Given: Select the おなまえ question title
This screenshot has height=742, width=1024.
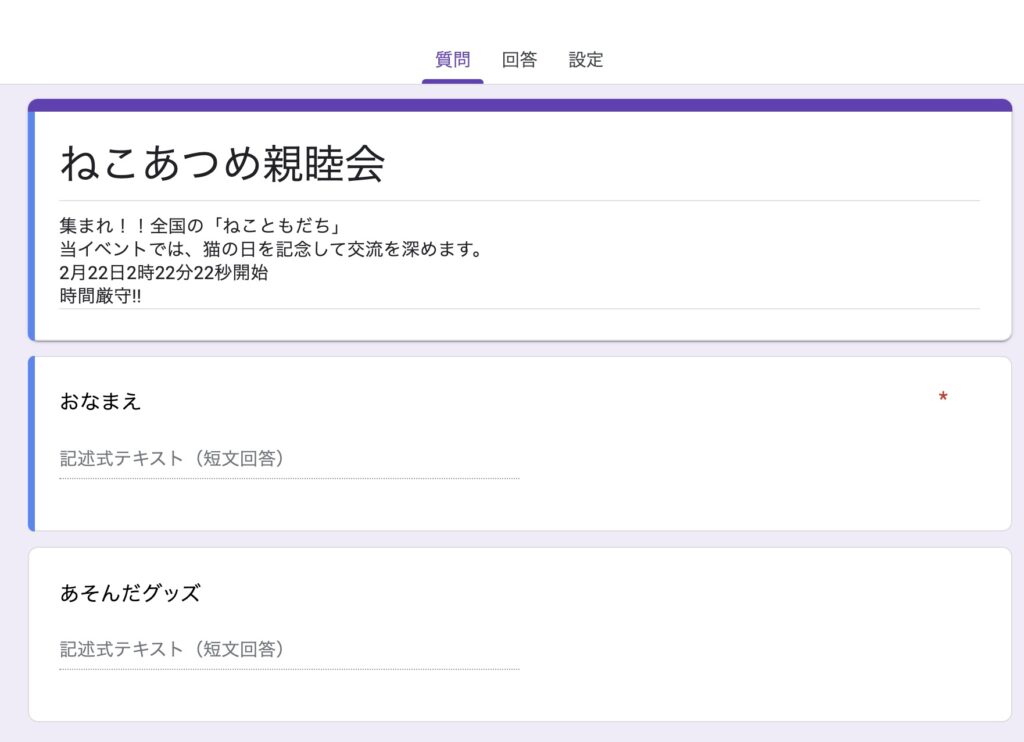Looking at the screenshot, I should click(101, 401).
